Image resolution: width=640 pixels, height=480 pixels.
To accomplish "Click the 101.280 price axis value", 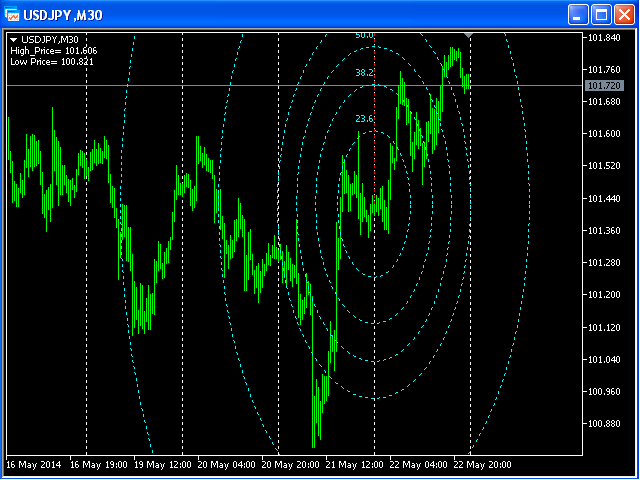I will tap(604, 262).
